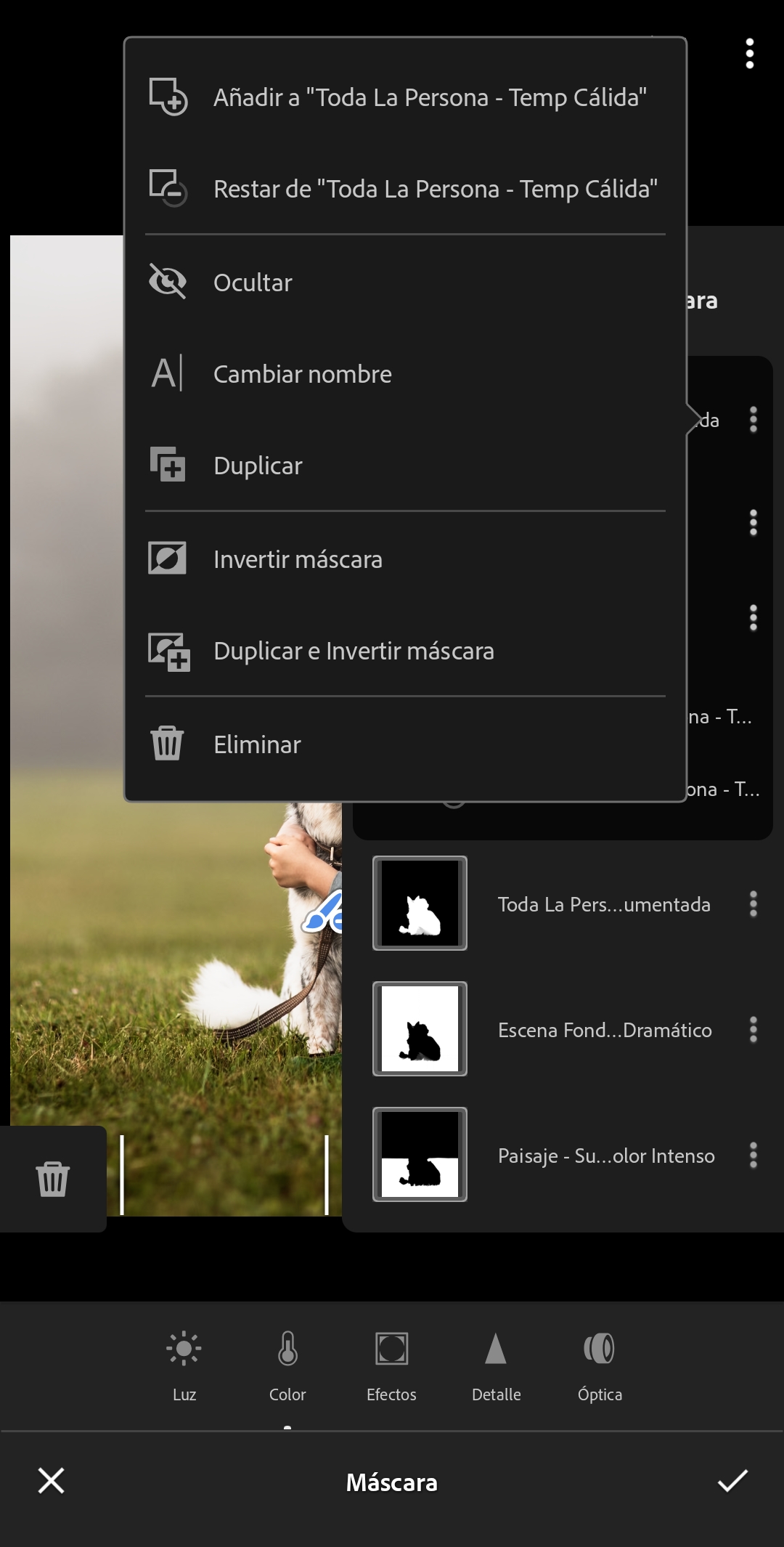The width and height of the screenshot is (784, 1547).
Task: Click the add-to-mask plus icon
Action: (168, 97)
